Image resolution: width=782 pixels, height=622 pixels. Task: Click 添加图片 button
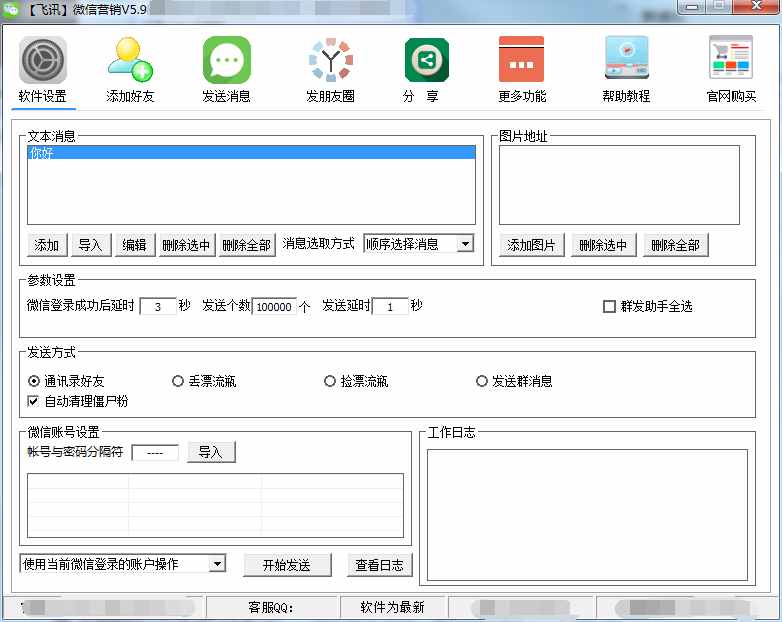532,245
